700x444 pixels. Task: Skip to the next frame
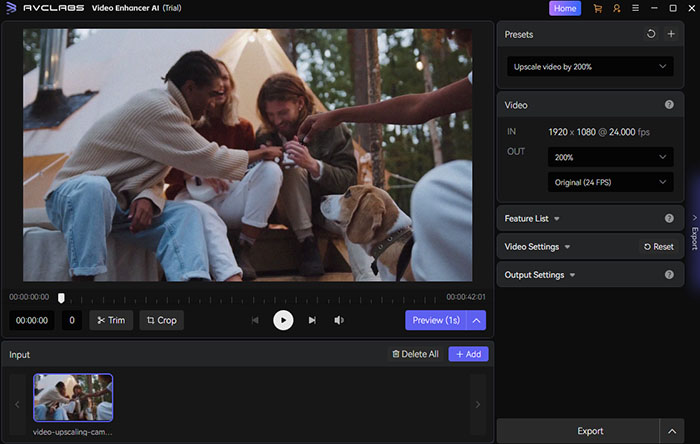click(312, 320)
